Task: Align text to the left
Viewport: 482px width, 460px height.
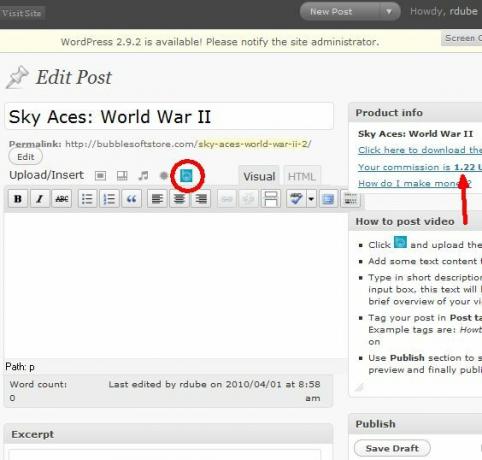Action: pos(157,199)
